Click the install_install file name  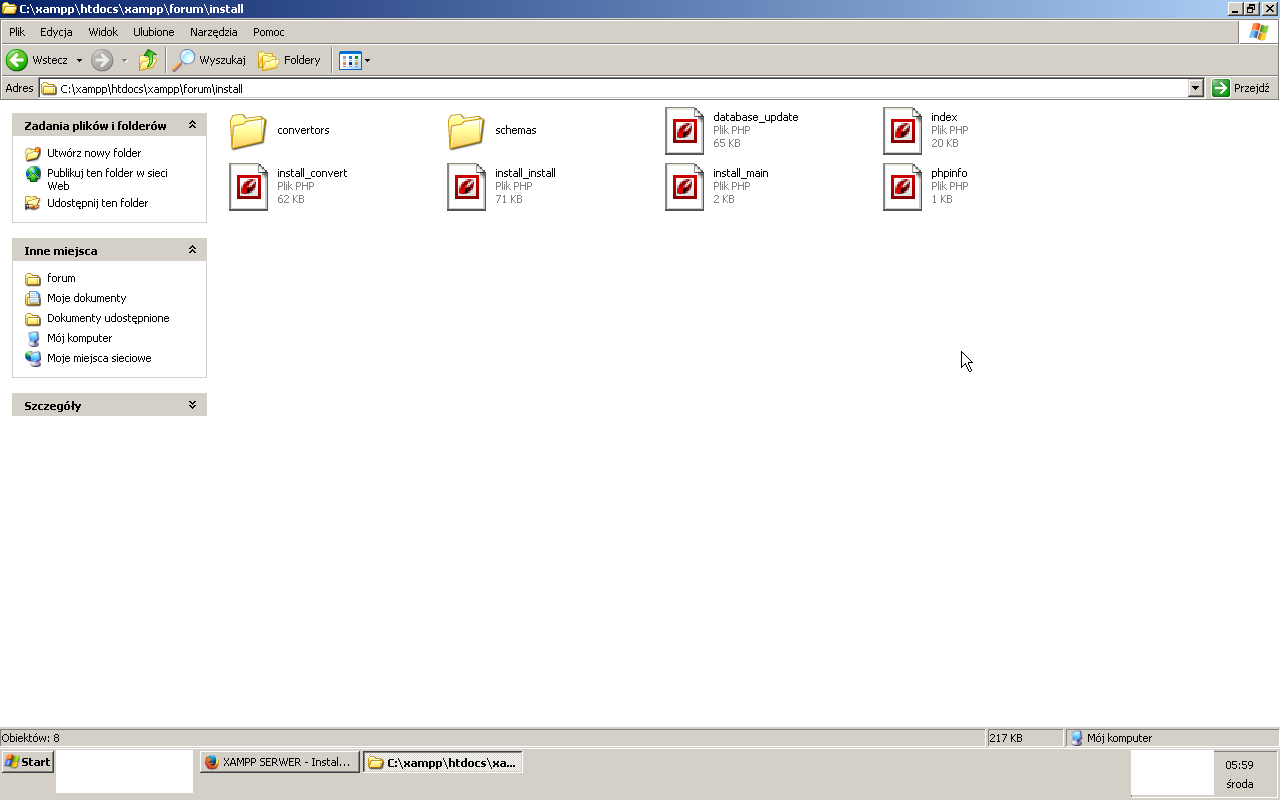pos(525,173)
